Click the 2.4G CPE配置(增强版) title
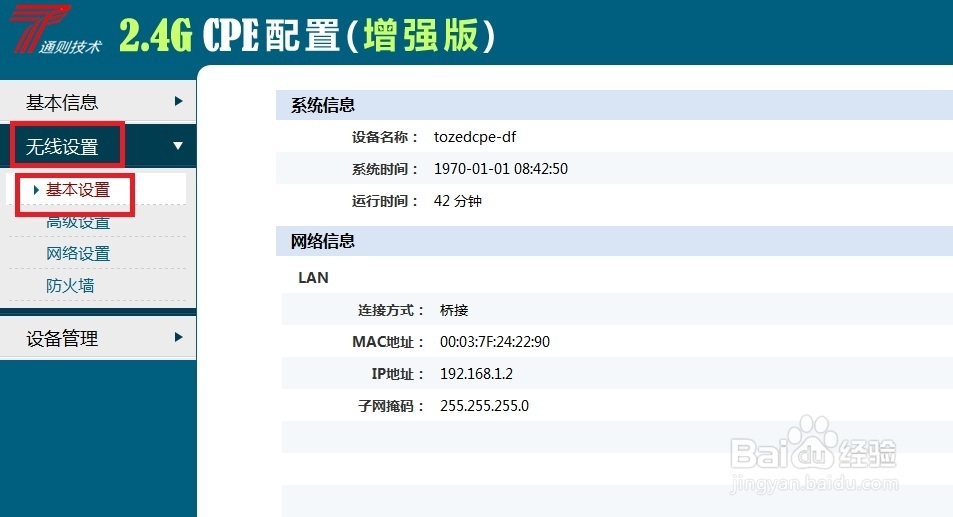The width and height of the screenshot is (953, 517). coord(307,35)
